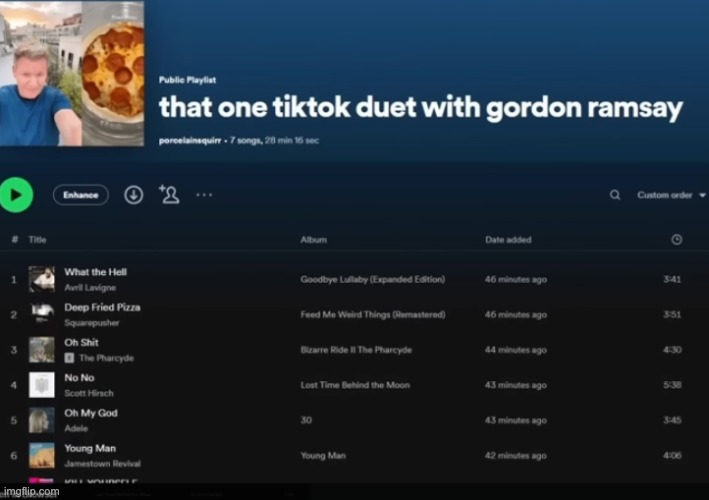Screen dimensions: 709x500
Task: Click the Download playlist icon
Action: pos(133,195)
